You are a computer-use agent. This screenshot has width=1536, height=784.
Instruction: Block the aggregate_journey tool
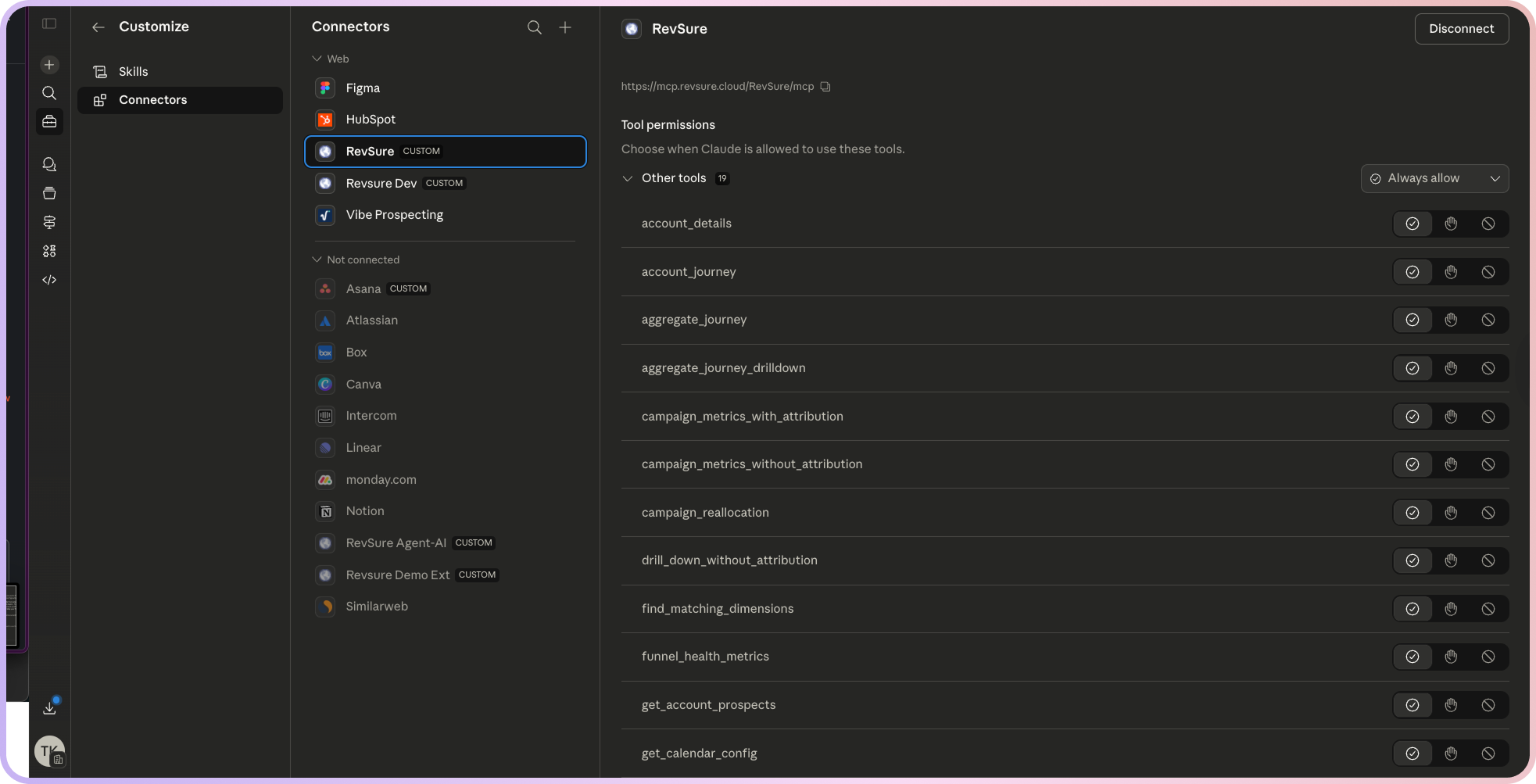(x=1488, y=320)
